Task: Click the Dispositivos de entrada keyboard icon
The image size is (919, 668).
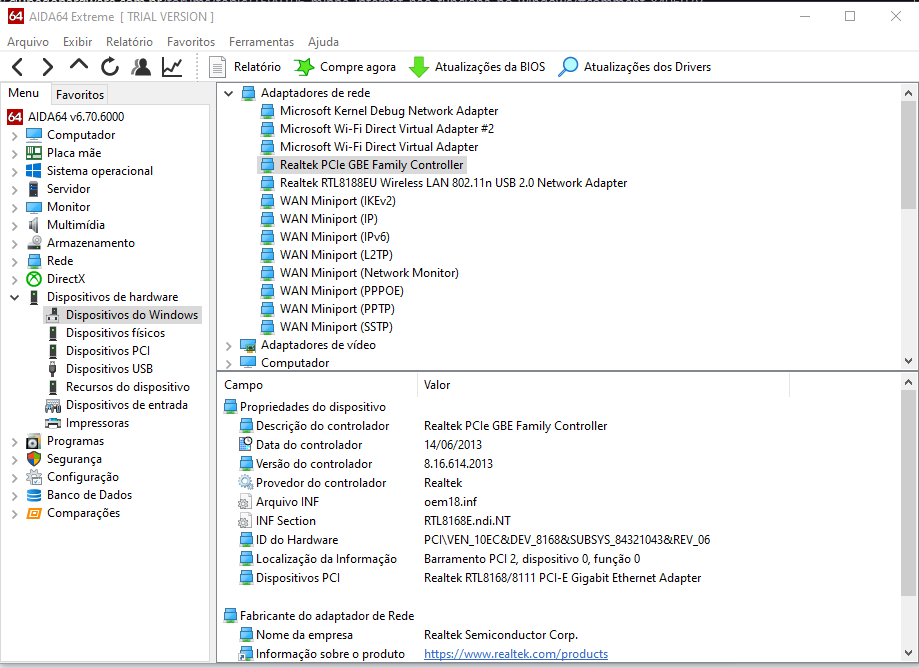Action: 53,405
